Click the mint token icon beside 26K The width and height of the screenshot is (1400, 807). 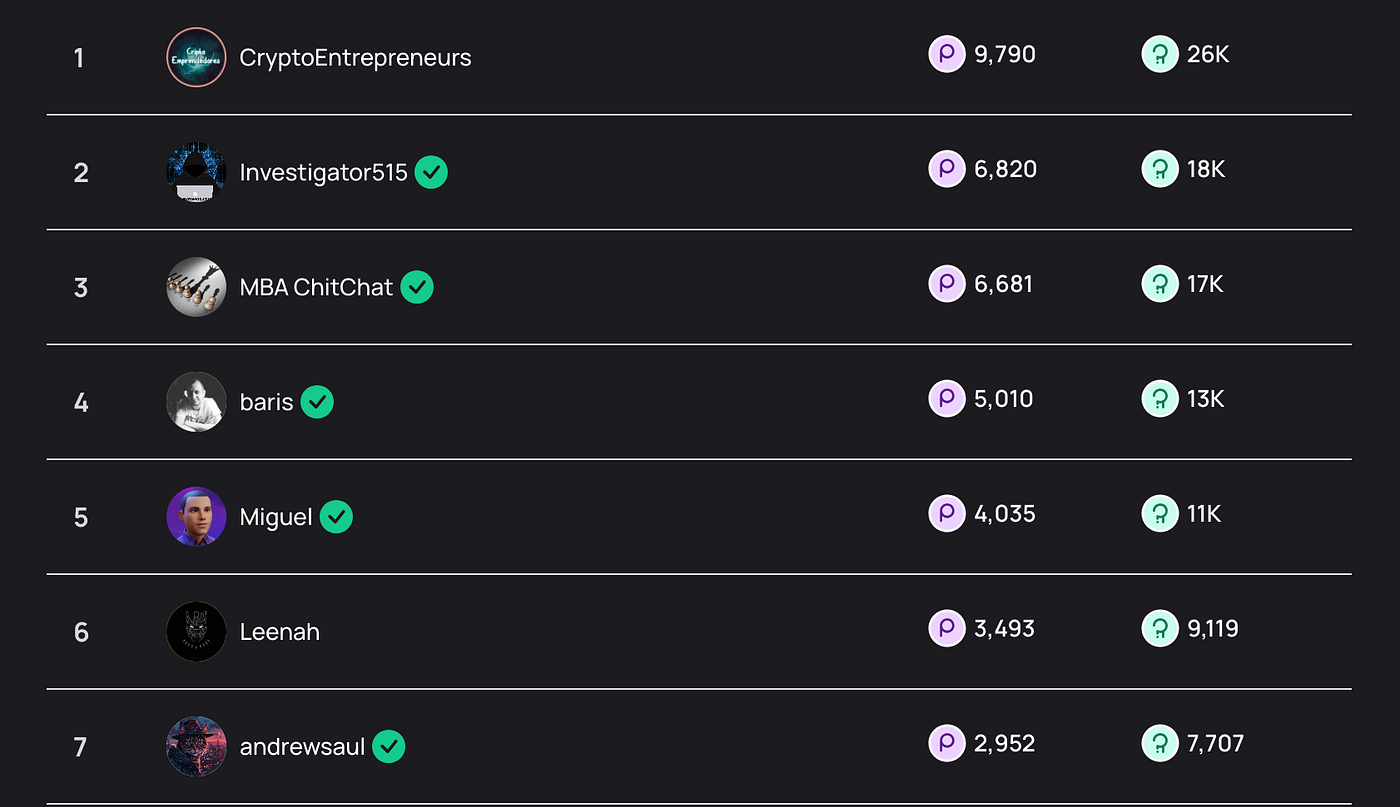point(1160,54)
